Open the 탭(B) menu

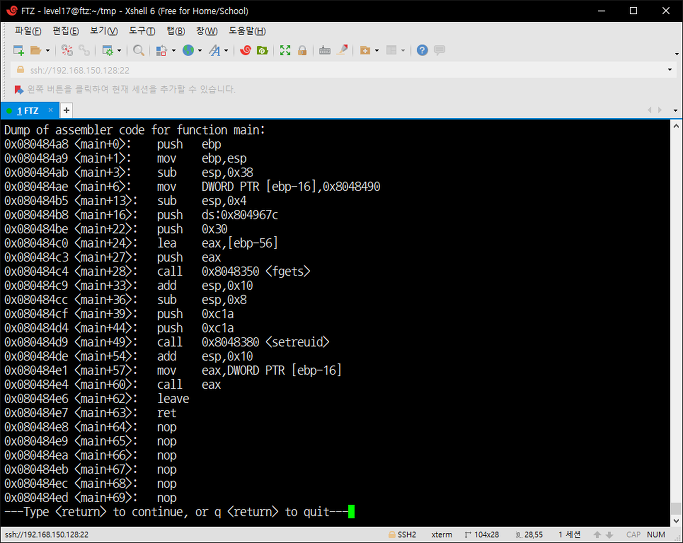pos(176,31)
